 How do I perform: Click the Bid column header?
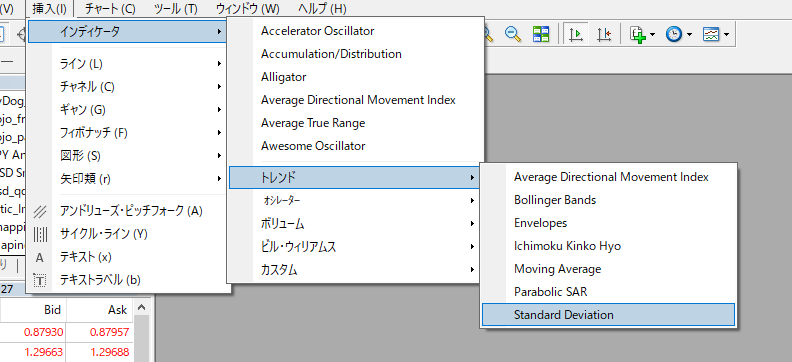(33, 309)
